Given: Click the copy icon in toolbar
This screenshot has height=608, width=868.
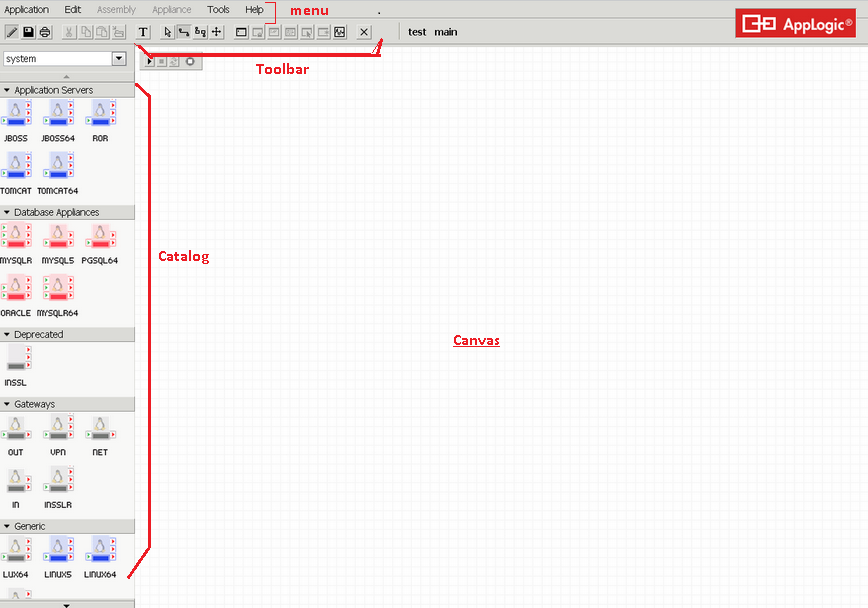Looking at the screenshot, I should [x=85, y=32].
